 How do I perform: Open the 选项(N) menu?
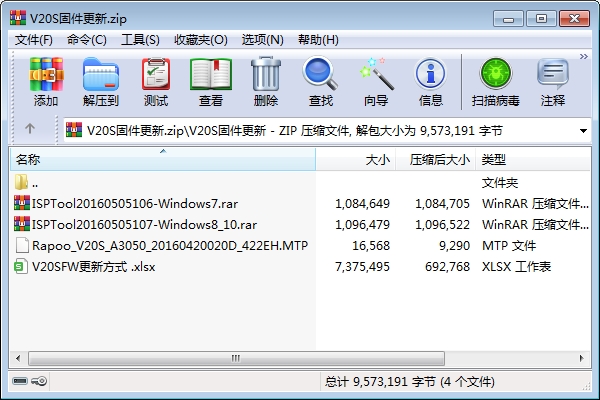[x=262, y=39]
